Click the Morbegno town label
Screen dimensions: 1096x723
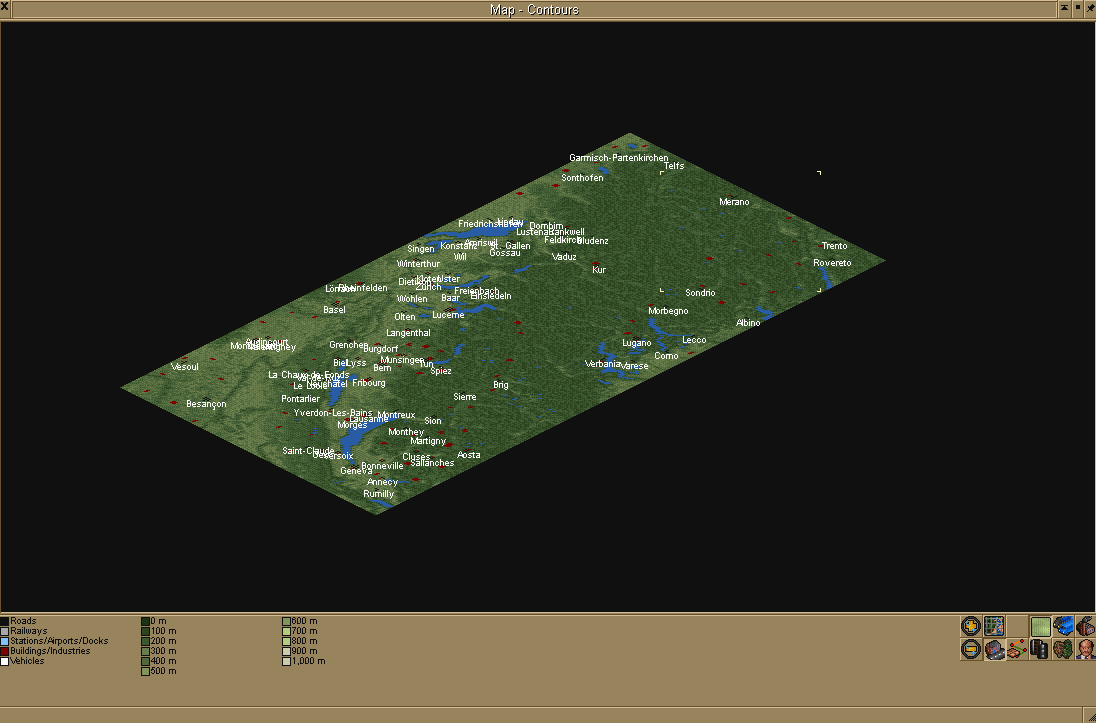click(x=668, y=311)
